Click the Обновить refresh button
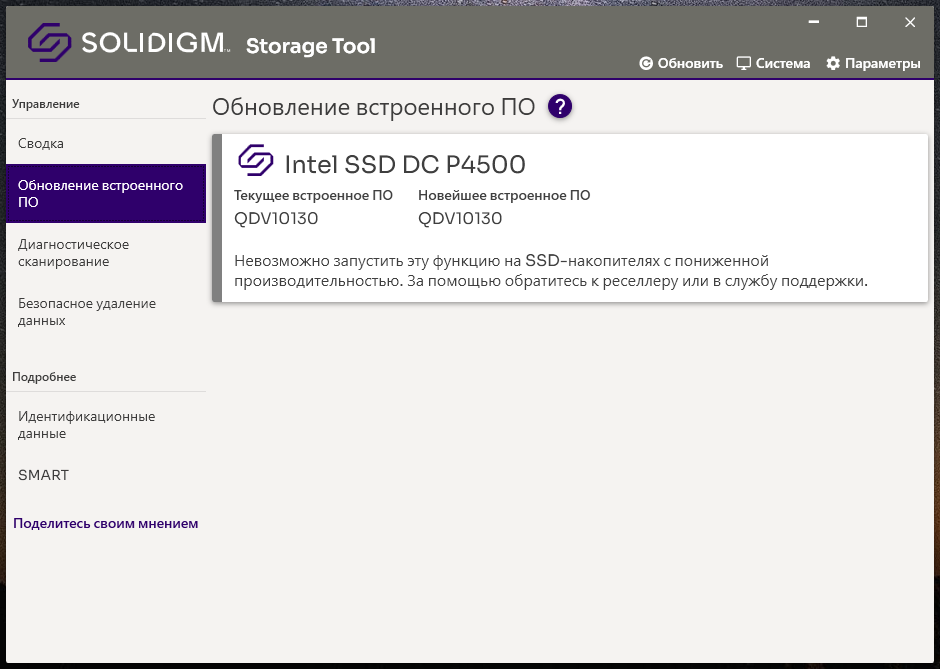 coord(681,64)
